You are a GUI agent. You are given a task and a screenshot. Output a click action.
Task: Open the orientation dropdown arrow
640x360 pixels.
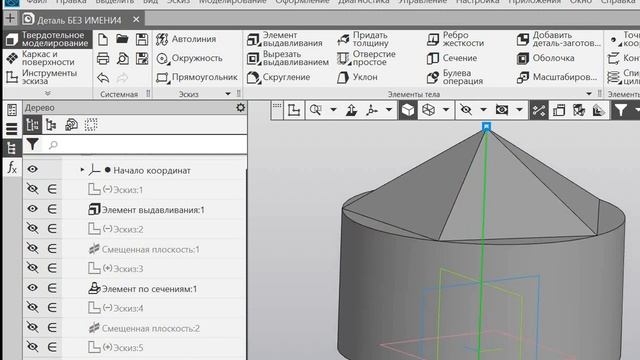pyautogui.click(x=389, y=110)
